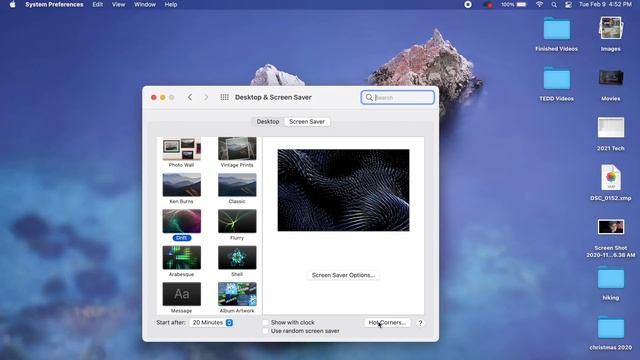The height and width of the screenshot is (360, 640).
Task: Switch to the Desktop tab
Action: tap(268, 122)
